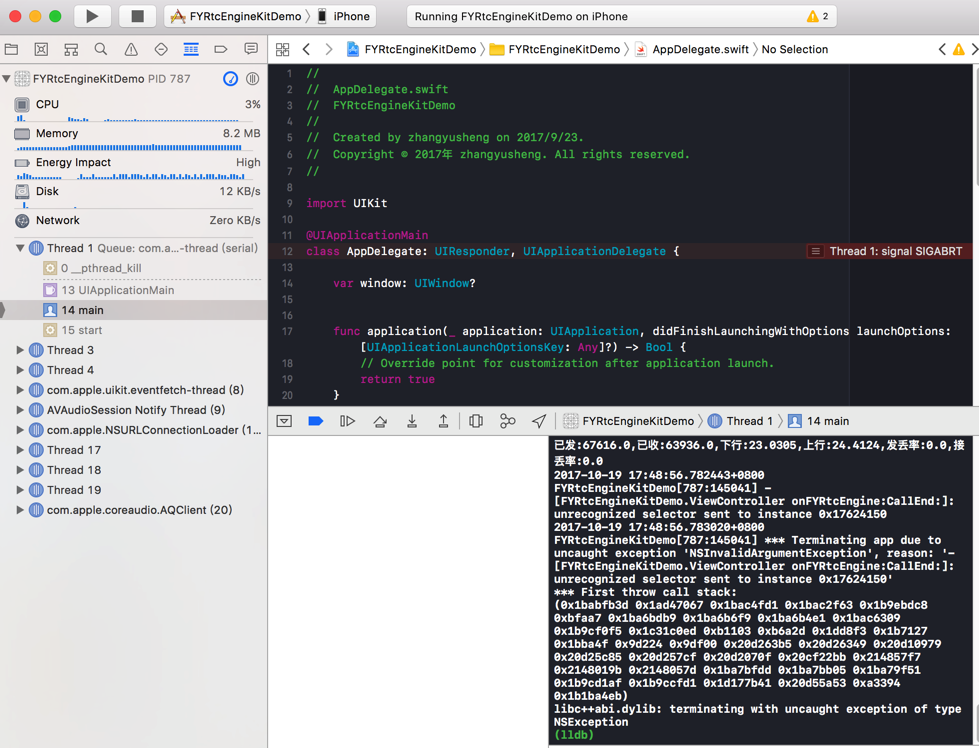The height and width of the screenshot is (748, 979).
Task: Click the Run (play) button
Action: pos(92,16)
